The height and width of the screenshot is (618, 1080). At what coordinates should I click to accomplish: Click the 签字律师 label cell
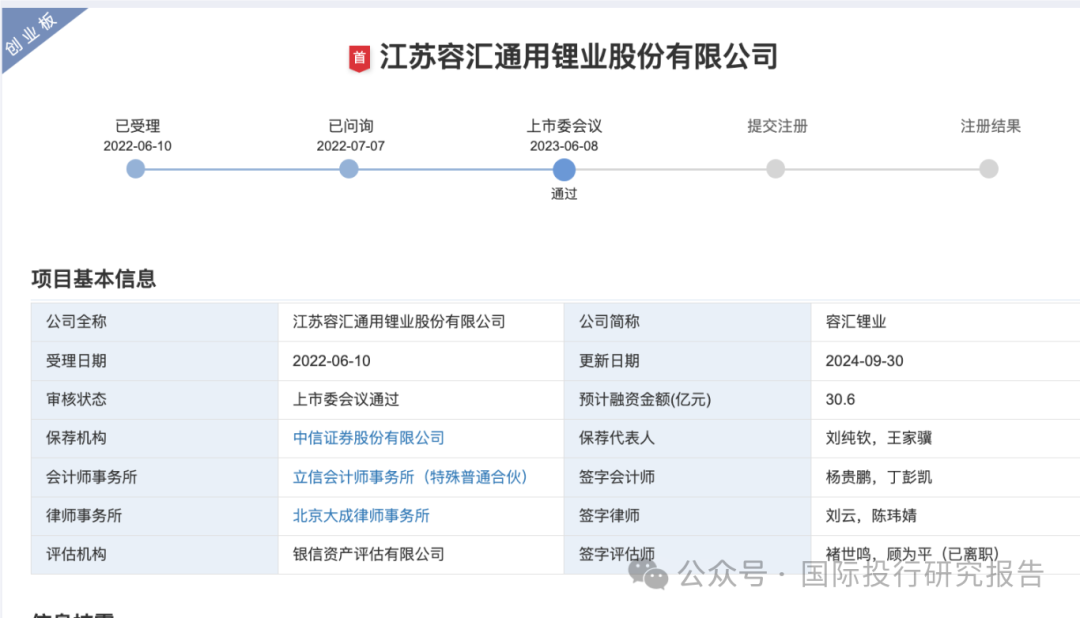(x=687, y=515)
